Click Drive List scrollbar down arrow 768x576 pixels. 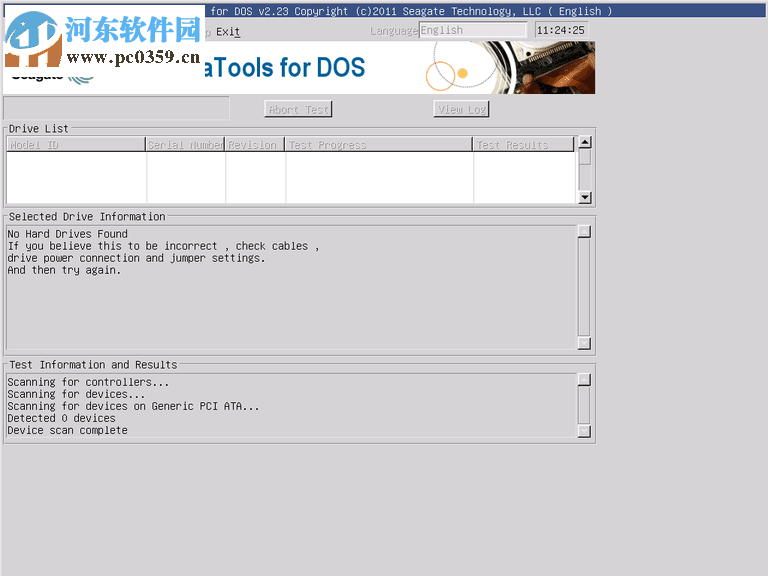(x=585, y=197)
